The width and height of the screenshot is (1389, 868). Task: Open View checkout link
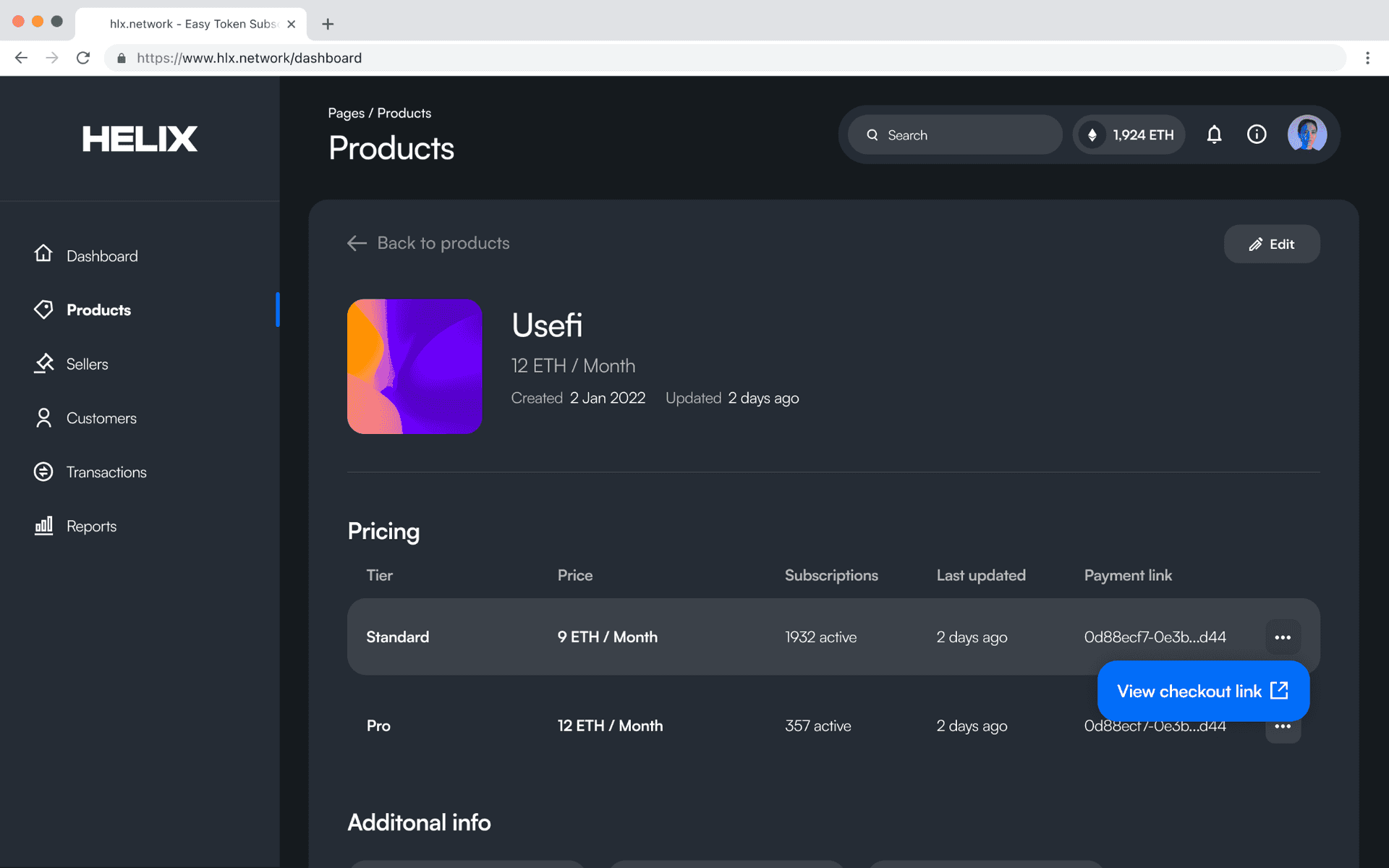point(1202,691)
